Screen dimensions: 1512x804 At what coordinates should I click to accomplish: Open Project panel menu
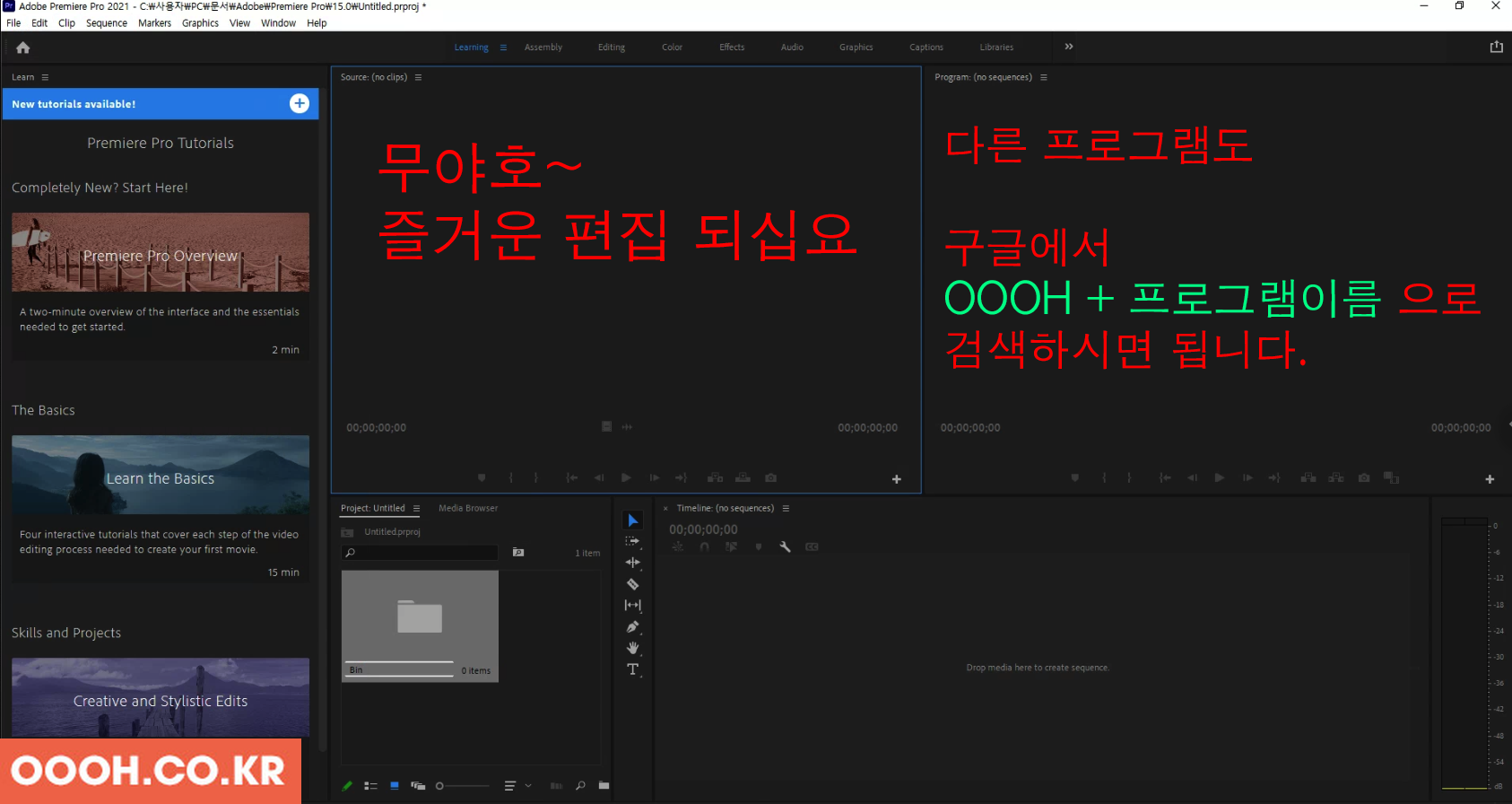416,508
